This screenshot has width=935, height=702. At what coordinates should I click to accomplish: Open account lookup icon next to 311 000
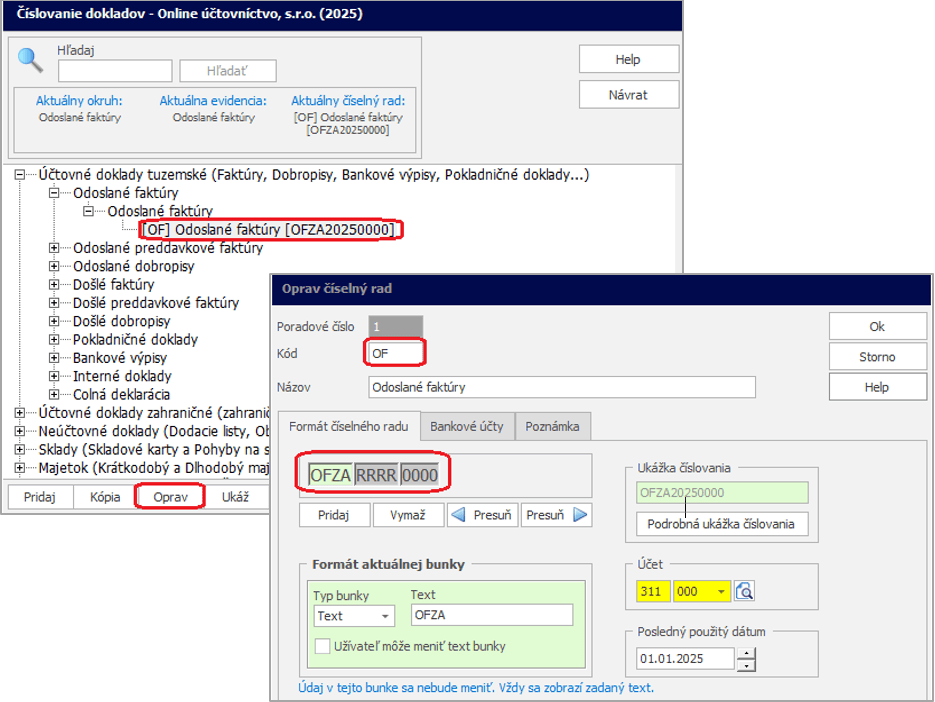click(x=744, y=592)
